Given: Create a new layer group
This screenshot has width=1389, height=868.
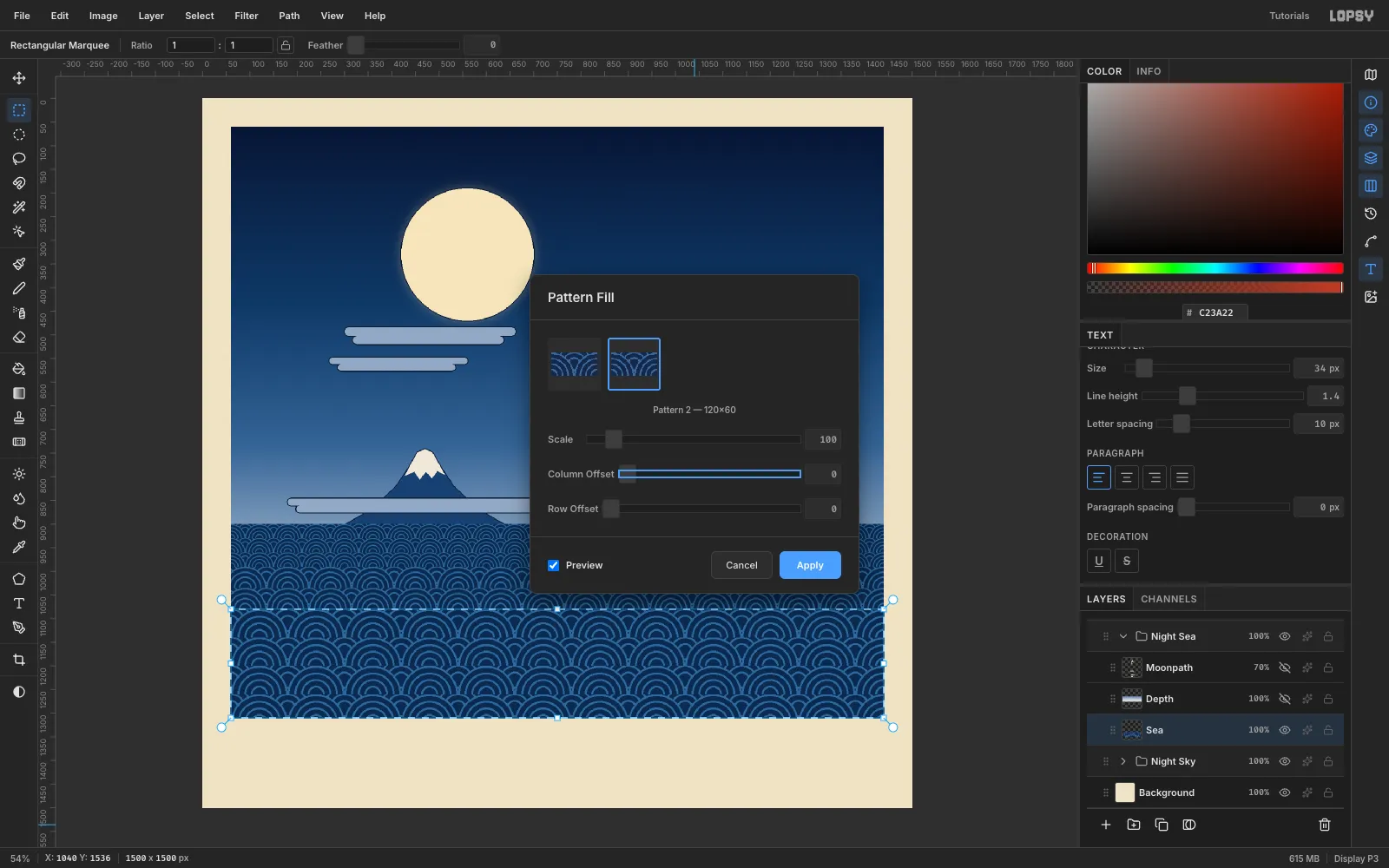Looking at the screenshot, I should tap(1134, 825).
